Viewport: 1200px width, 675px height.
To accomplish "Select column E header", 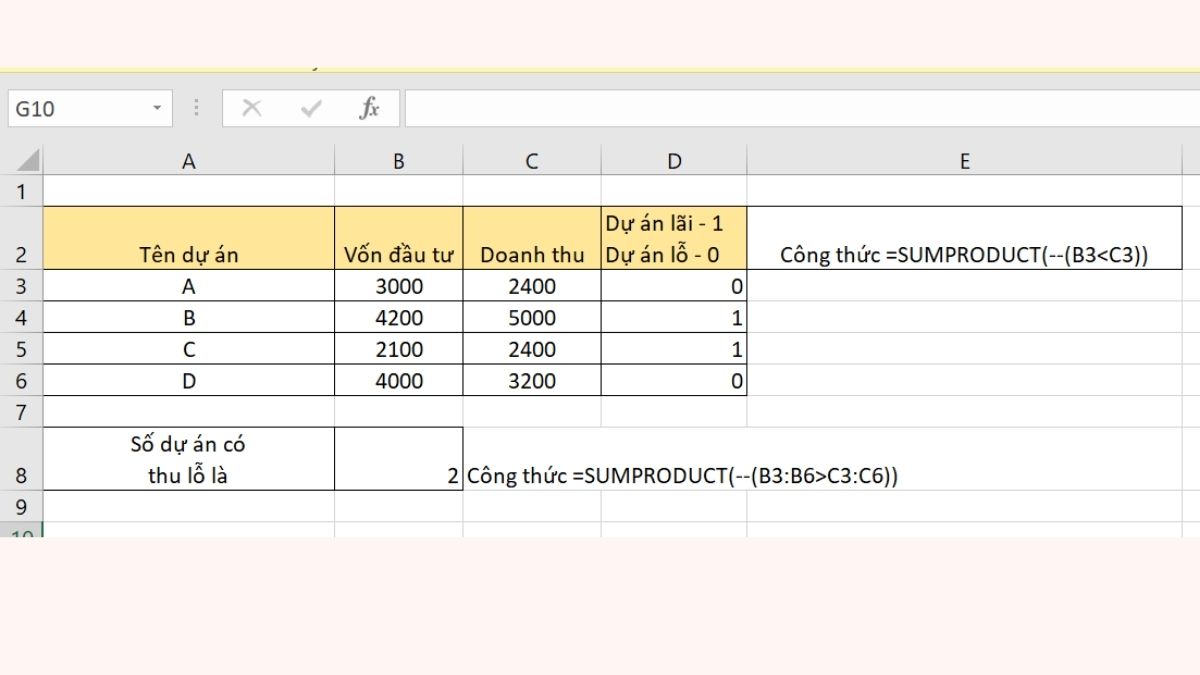I will click(x=965, y=161).
